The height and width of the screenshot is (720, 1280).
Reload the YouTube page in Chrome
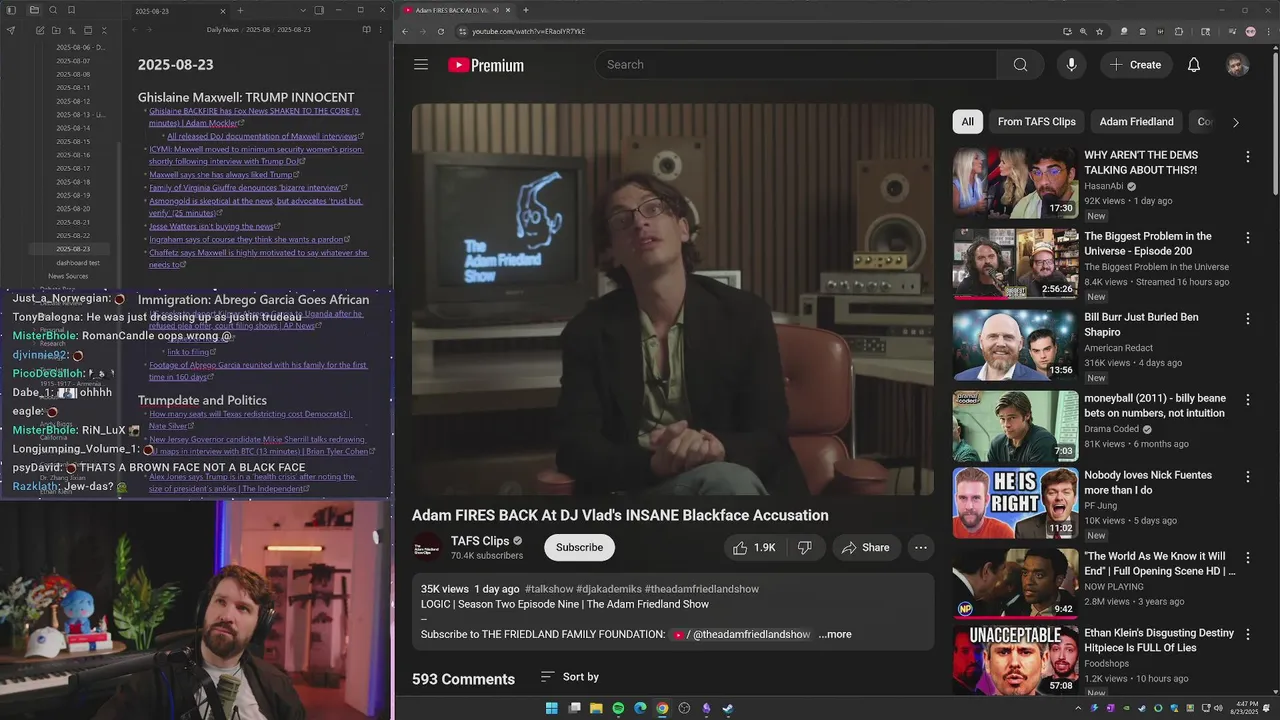coord(441,31)
